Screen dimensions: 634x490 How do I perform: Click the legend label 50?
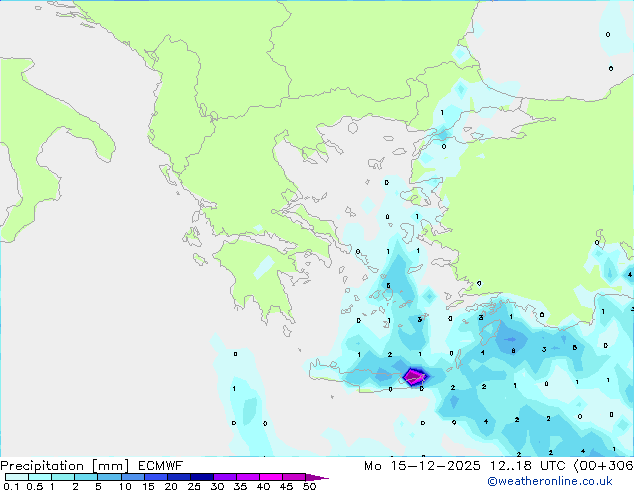[309, 486]
